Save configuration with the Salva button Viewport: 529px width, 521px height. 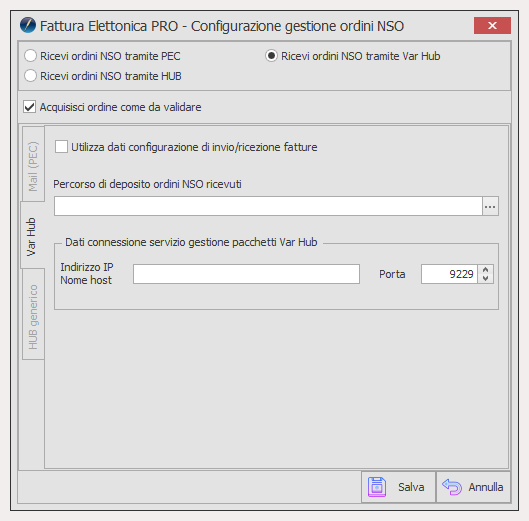coord(398,487)
